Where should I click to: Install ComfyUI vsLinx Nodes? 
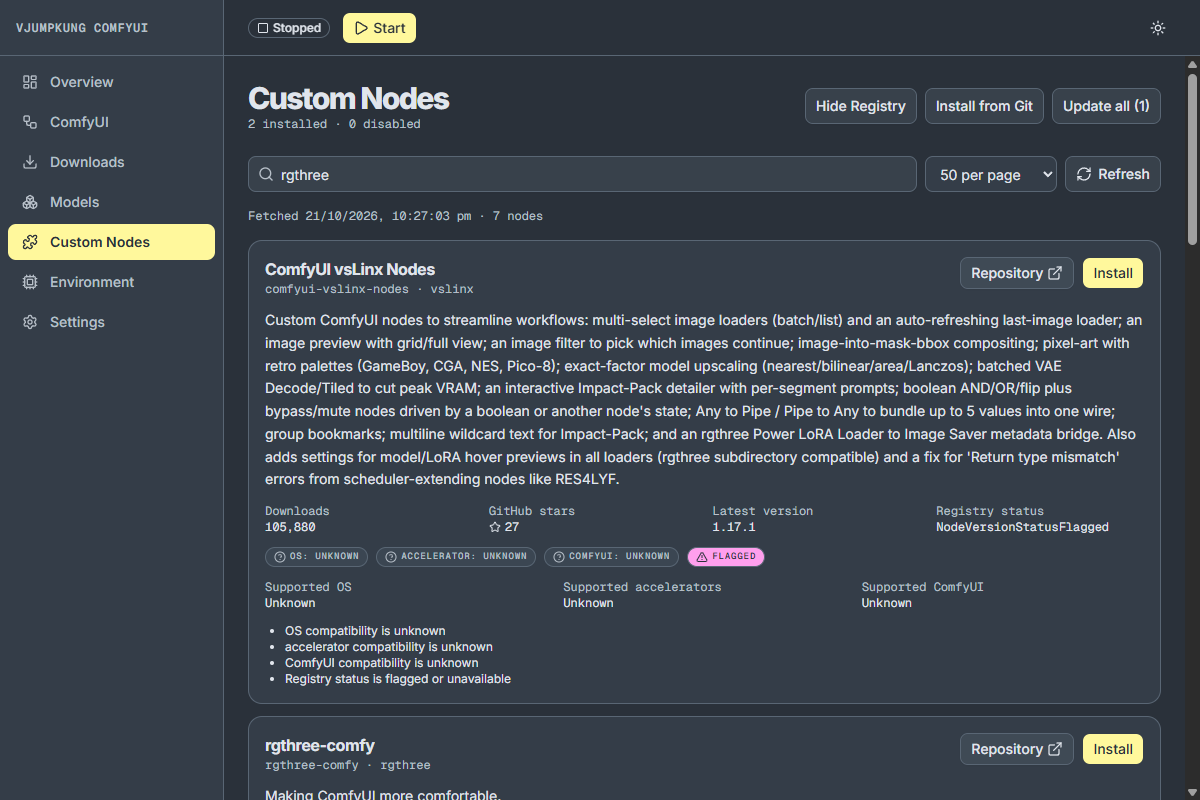(x=1113, y=273)
